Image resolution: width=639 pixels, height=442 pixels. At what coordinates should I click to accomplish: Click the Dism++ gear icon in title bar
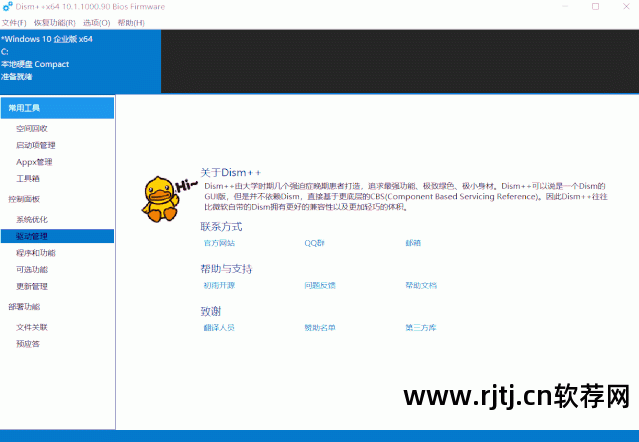point(7,7)
